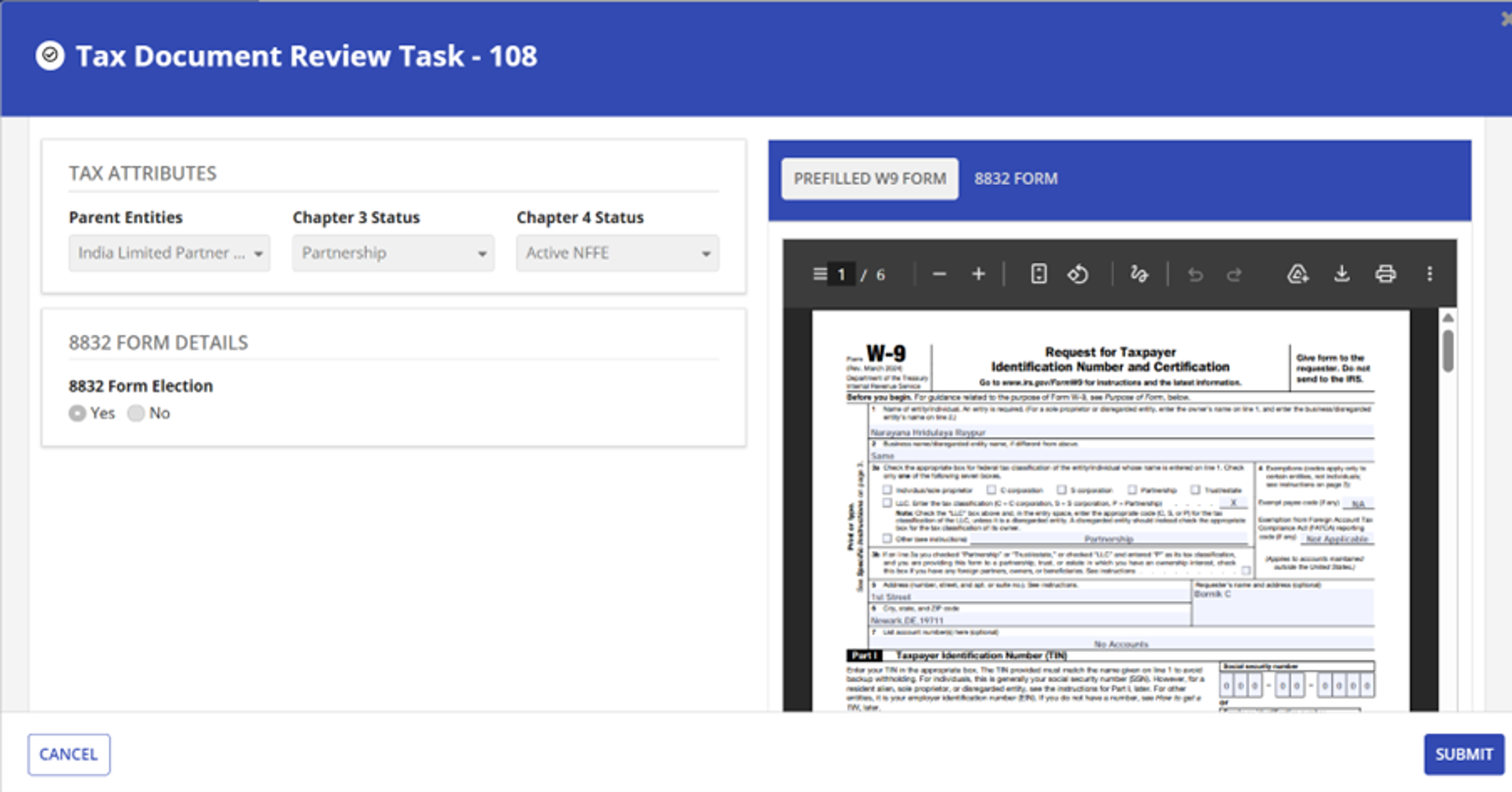Click the redo arrow in PDF toolbar
The image size is (1512, 792).
tap(1234, 275)
